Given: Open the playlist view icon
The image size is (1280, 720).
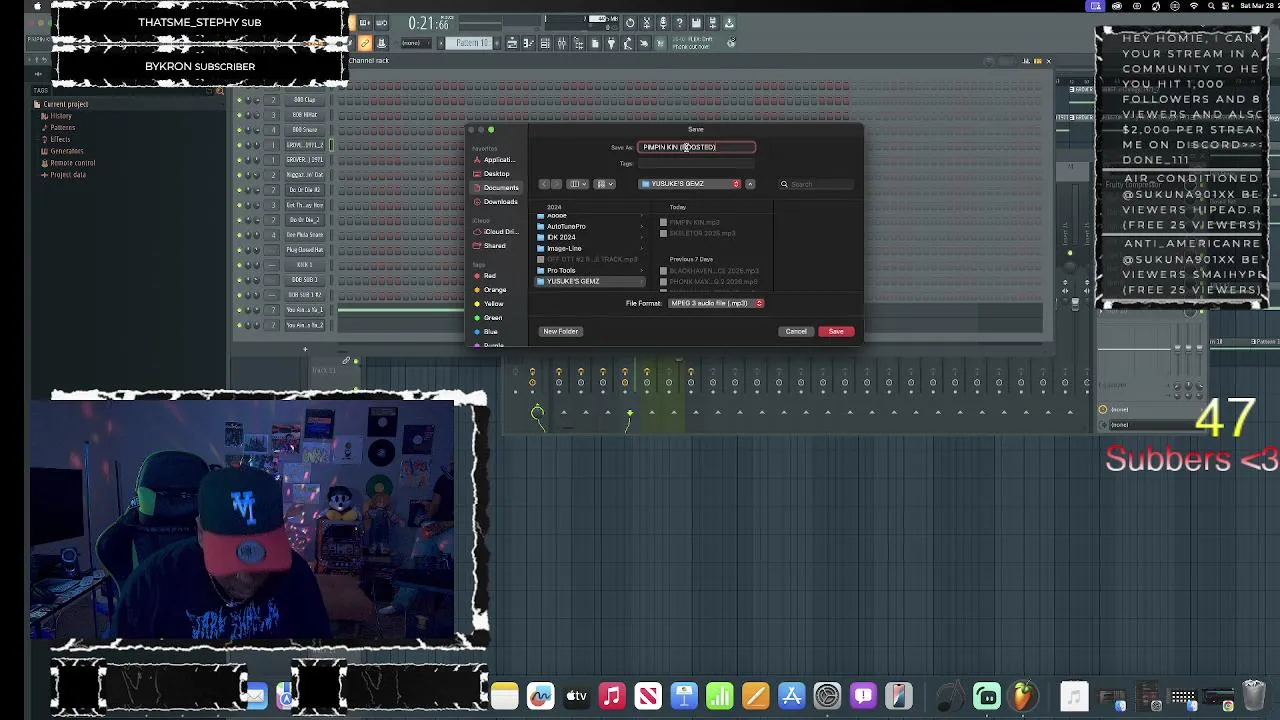Looking at the screenshot, I should click(x=512, y=43).
